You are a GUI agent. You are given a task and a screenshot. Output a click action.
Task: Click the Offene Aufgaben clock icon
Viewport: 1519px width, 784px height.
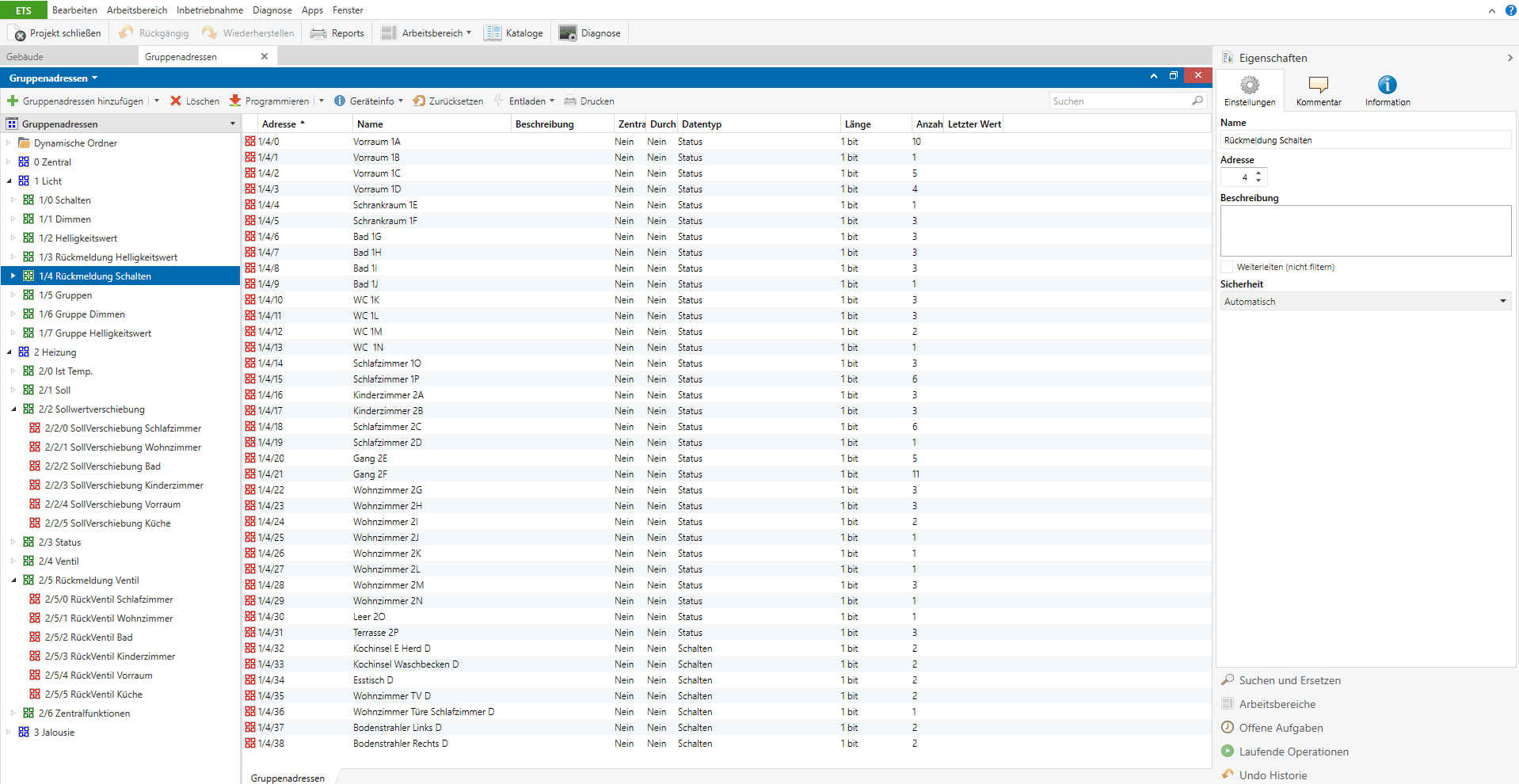pyautogui.click(x=1228, y=727)
